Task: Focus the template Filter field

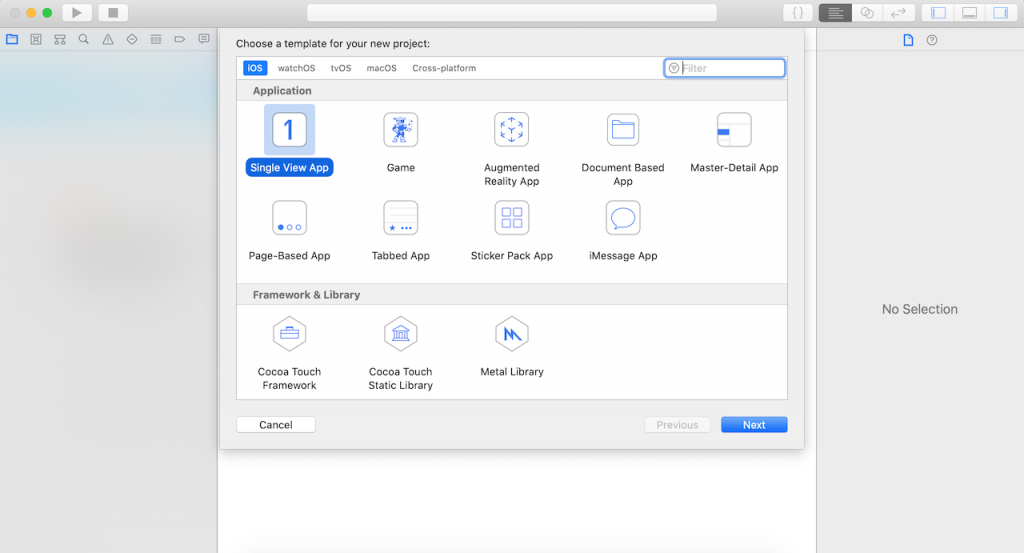Action: 724,68
